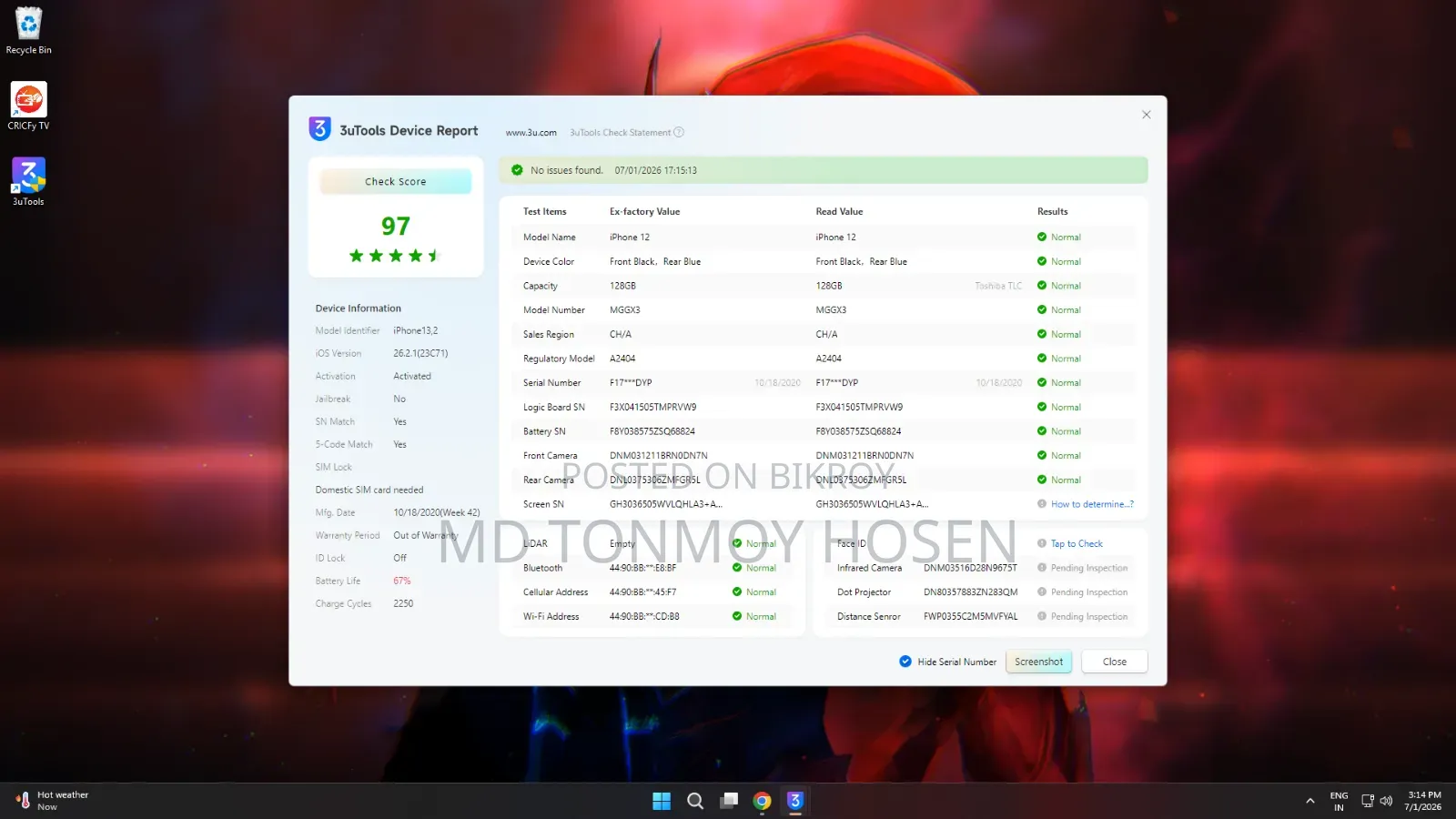The image size is (1456, 819).
Task: Open the clock showing 3:14 PM
Action: [x=1423, y=801]
